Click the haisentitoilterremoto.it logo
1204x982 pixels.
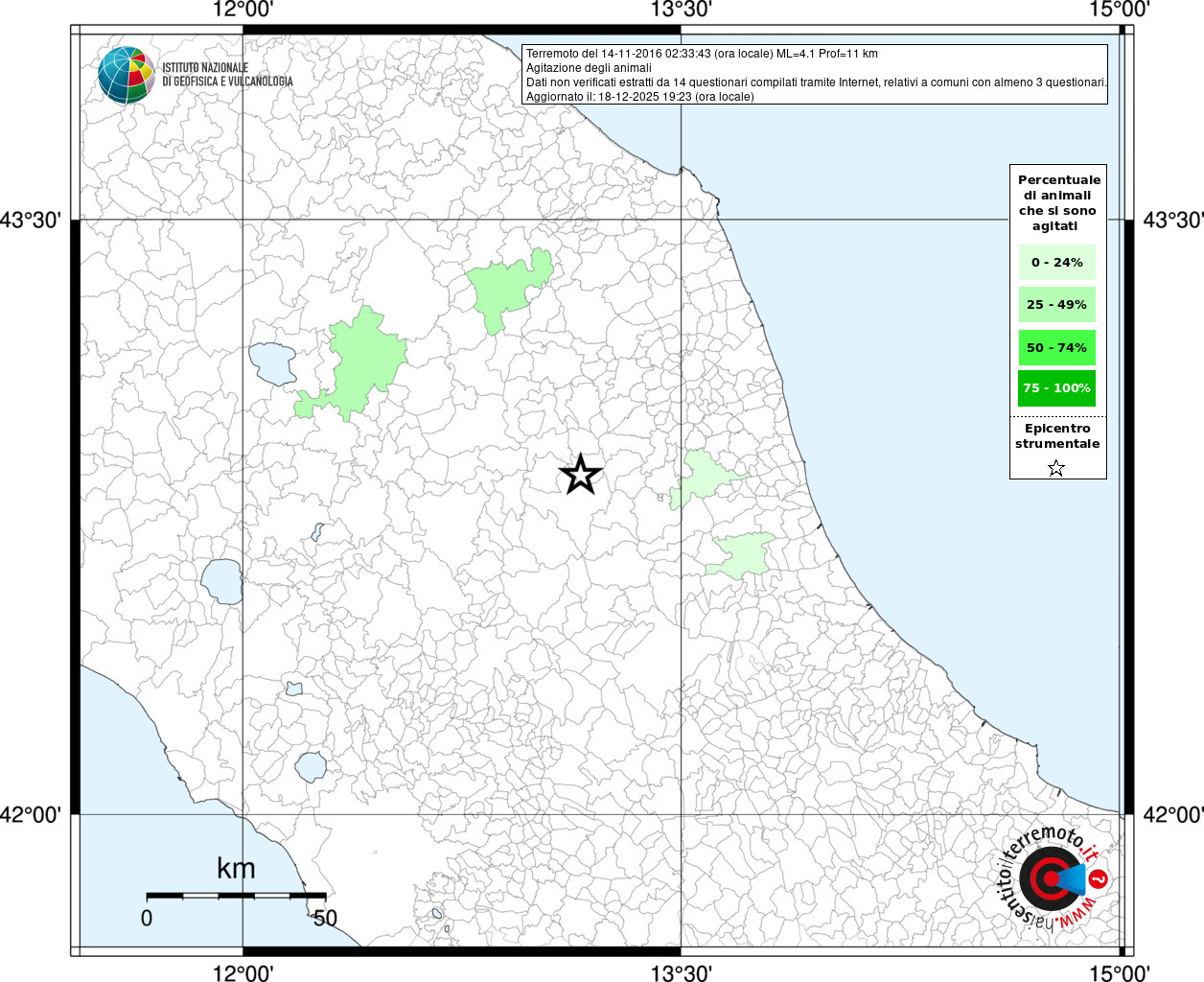click(x=1054, y=877)
